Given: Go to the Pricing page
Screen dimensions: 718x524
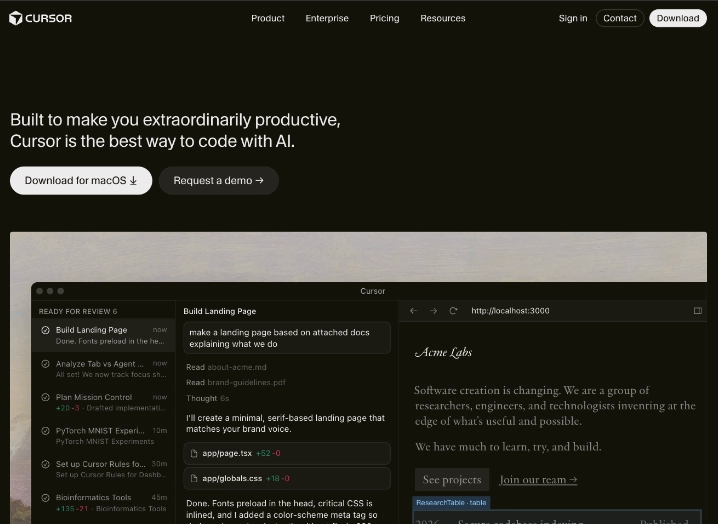Looking at the screenshot, I should pyautogui.click(x=385, y=18).
